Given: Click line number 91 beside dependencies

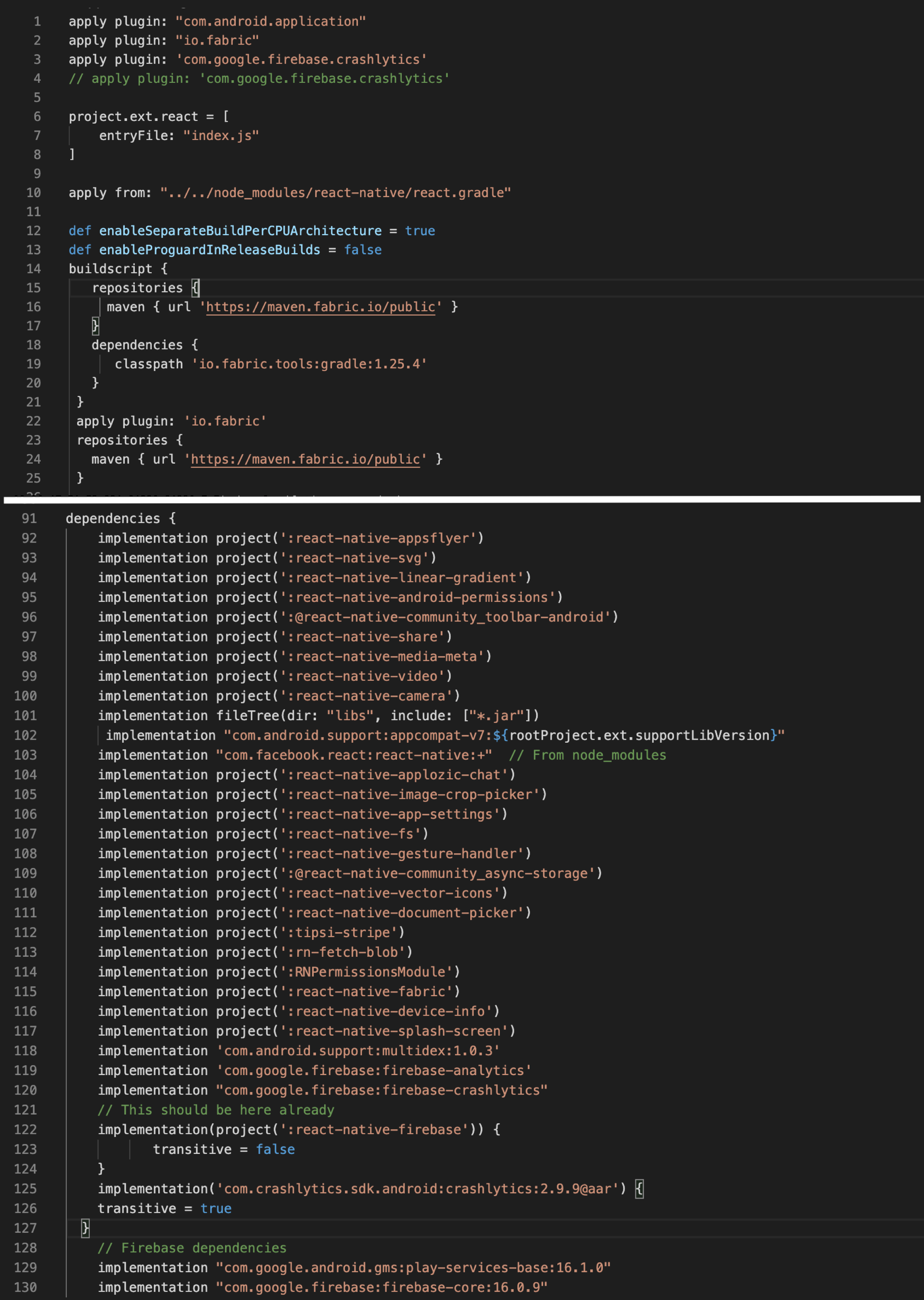Looking at the screenshot, I should 29,518.
